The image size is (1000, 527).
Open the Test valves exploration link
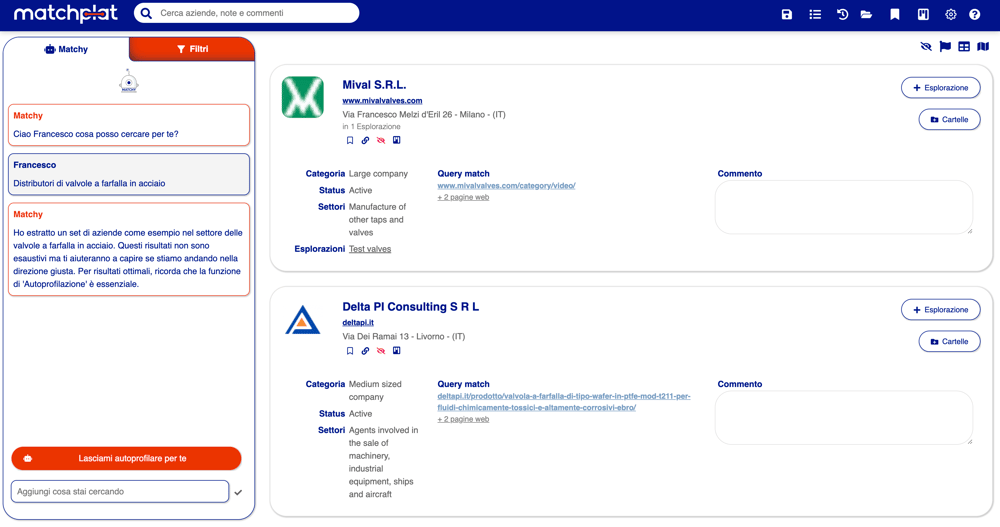370,249
